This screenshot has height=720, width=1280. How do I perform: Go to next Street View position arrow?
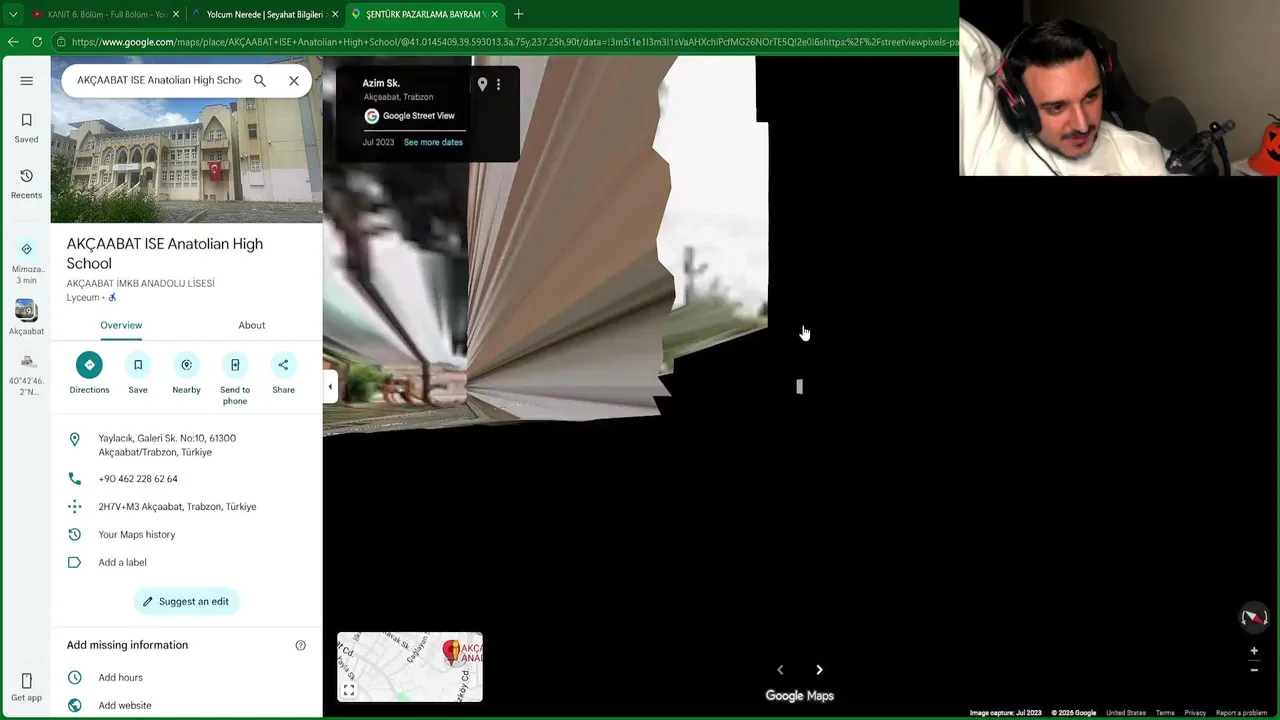[819, 670]
